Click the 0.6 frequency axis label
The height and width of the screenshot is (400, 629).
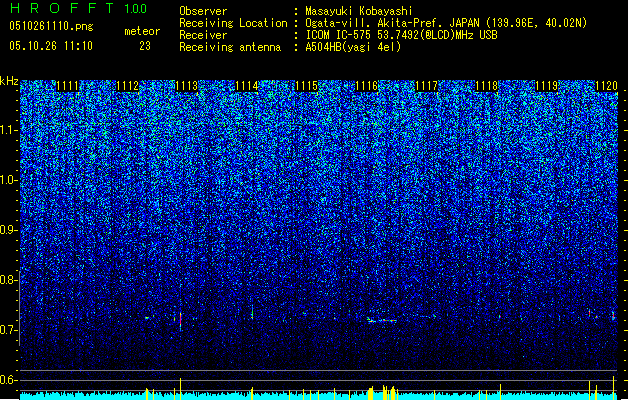click(8, 380)
